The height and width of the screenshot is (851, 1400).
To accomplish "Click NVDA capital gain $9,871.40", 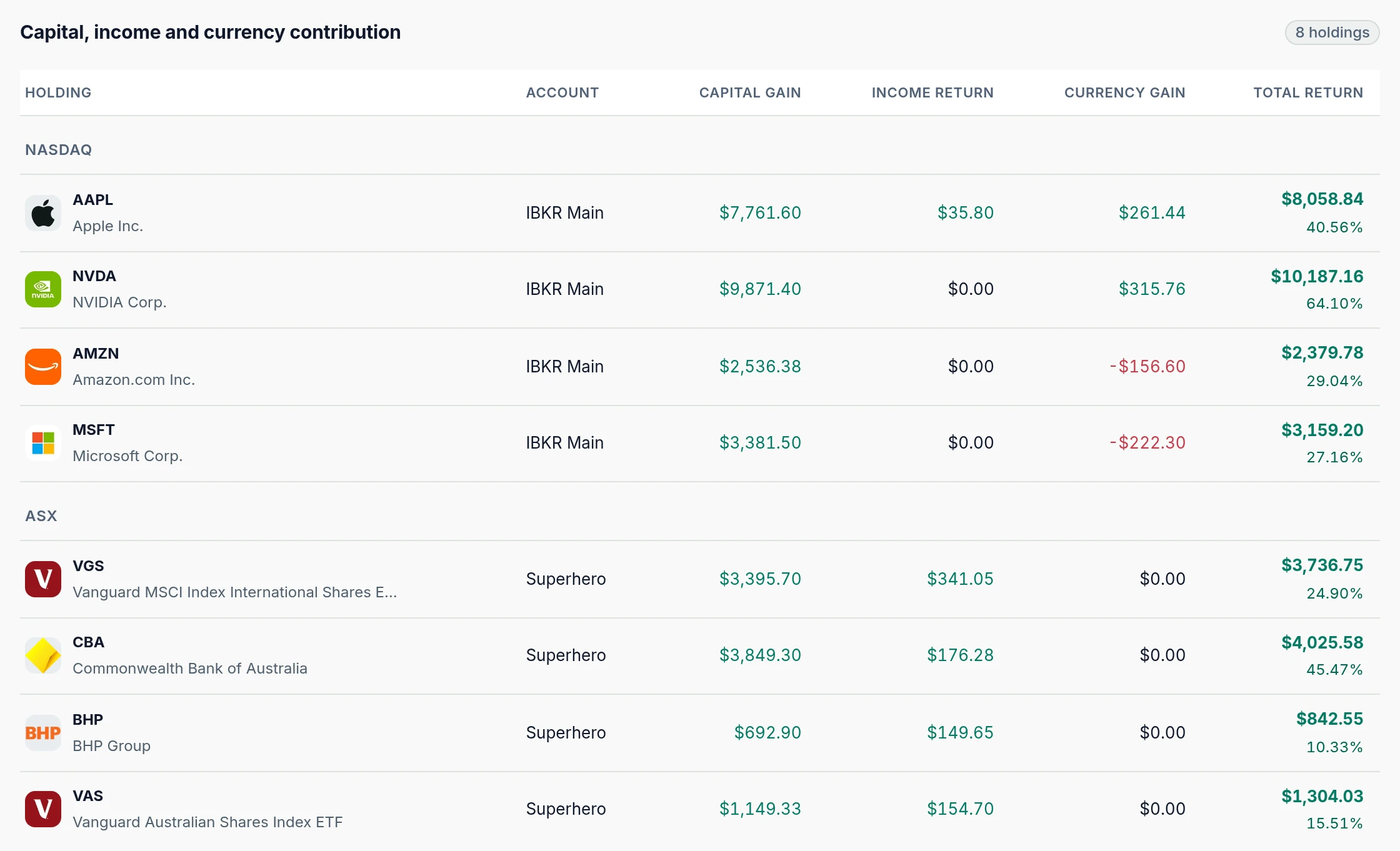I will tap(760, 289).
